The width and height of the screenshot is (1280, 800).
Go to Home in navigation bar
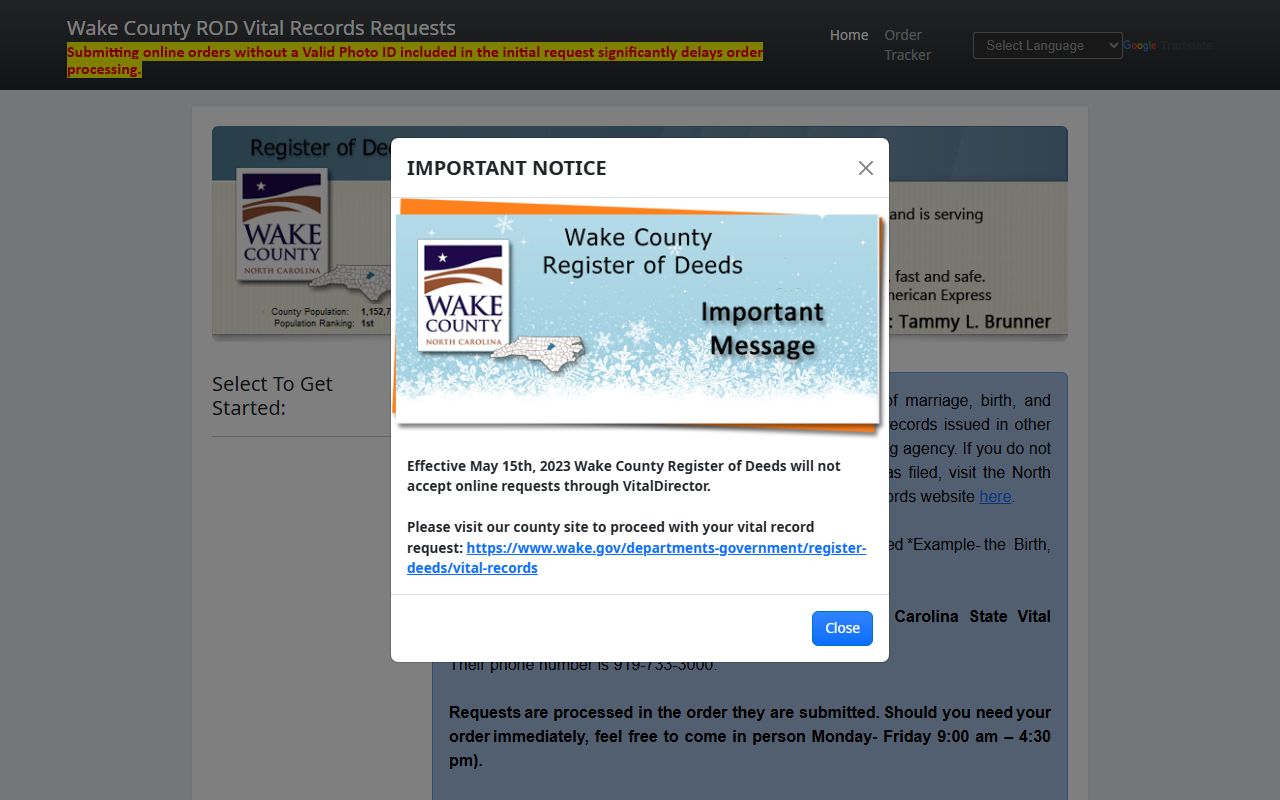(849, 35)
